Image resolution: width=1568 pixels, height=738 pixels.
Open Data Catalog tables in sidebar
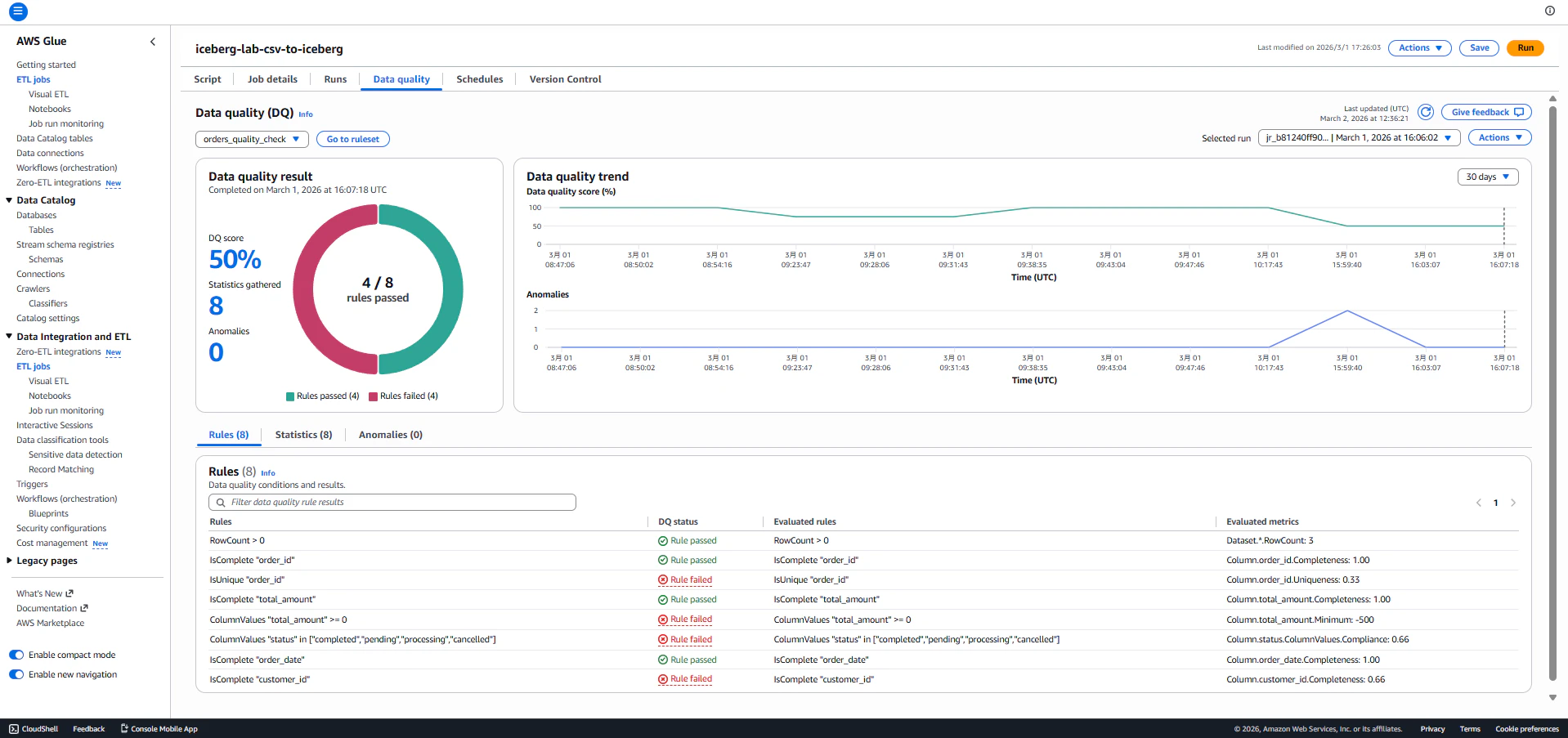tap(55, 139)
